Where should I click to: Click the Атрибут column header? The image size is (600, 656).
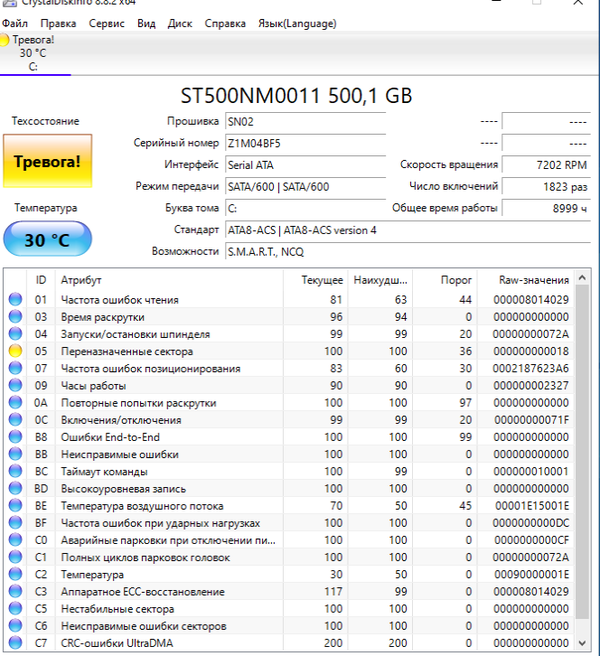pyautogui.click(x=81, y=280)
